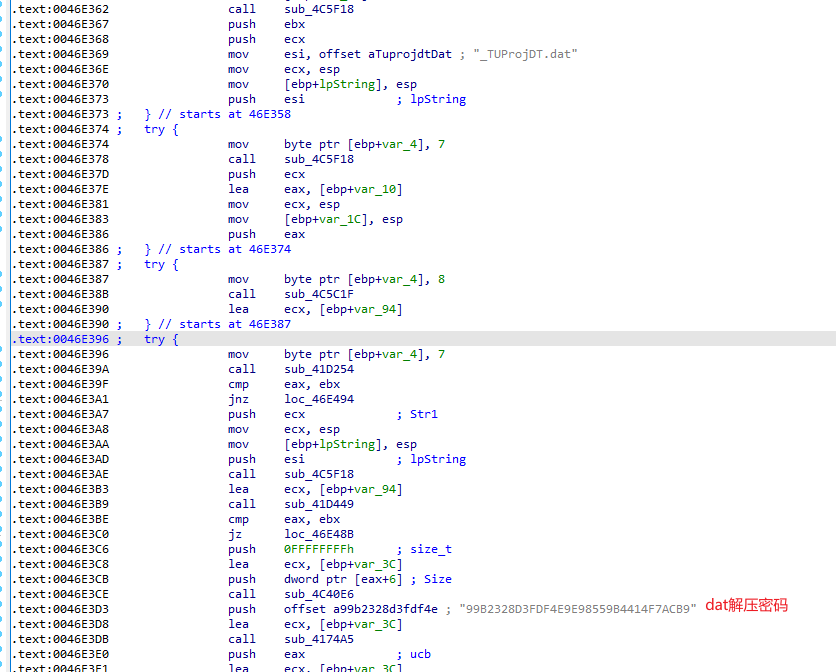Follow the jz target loc_46E48B
836x672 pixels.
pos(319,534)
